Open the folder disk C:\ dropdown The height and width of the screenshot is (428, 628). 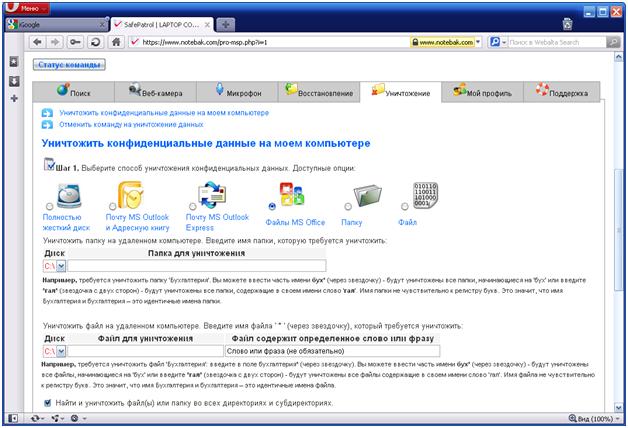[x=61, y=266]
